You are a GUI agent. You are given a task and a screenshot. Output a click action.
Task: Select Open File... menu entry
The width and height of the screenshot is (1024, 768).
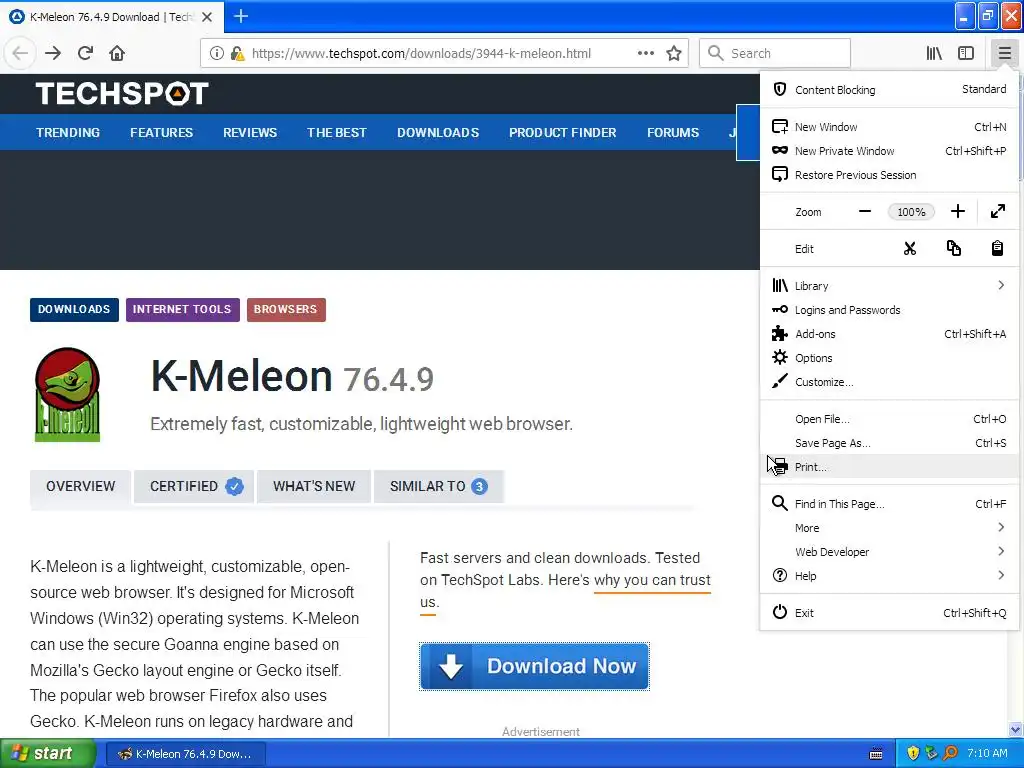(889, 419)
